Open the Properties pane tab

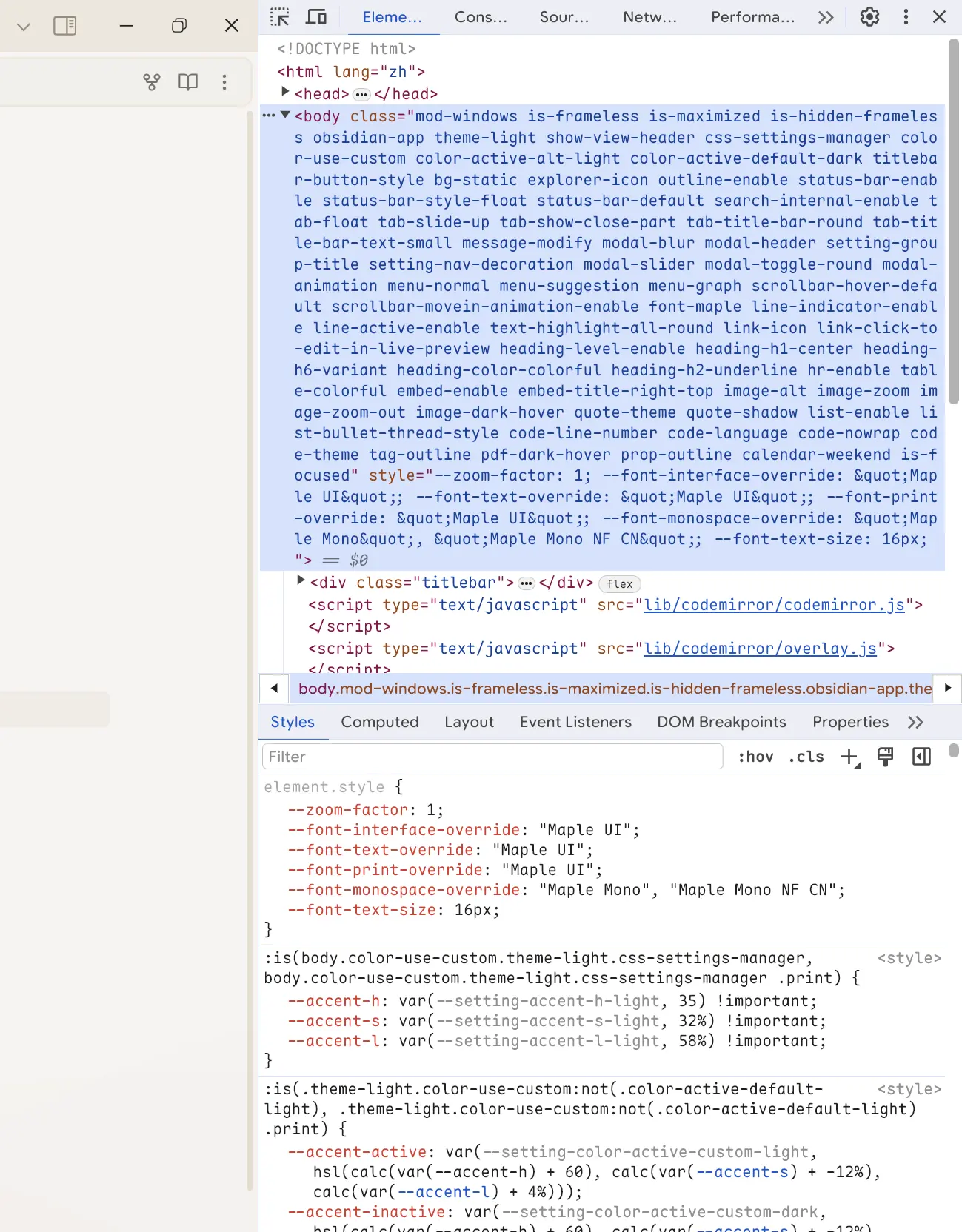[x=850, y=722]
